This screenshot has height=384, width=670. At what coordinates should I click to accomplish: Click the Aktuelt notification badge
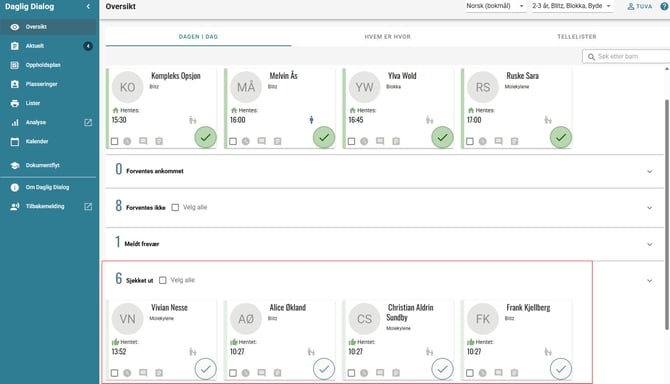[x=88, y=46]
